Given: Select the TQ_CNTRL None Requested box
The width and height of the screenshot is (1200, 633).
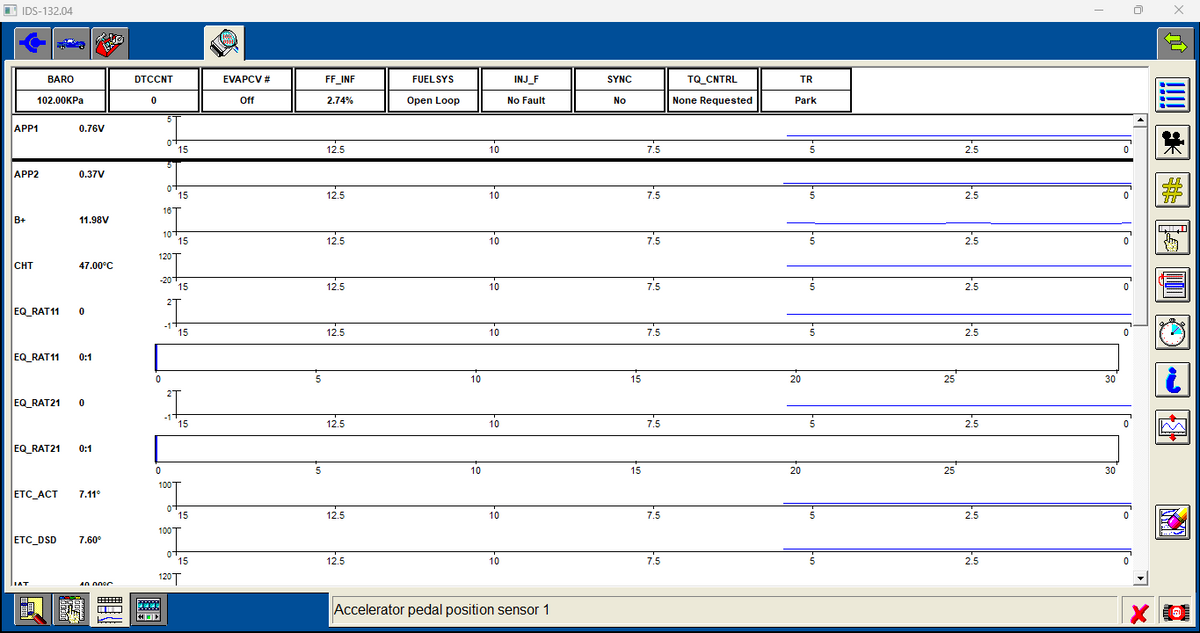Looking at the screenshot, I should tap(712, 90).
